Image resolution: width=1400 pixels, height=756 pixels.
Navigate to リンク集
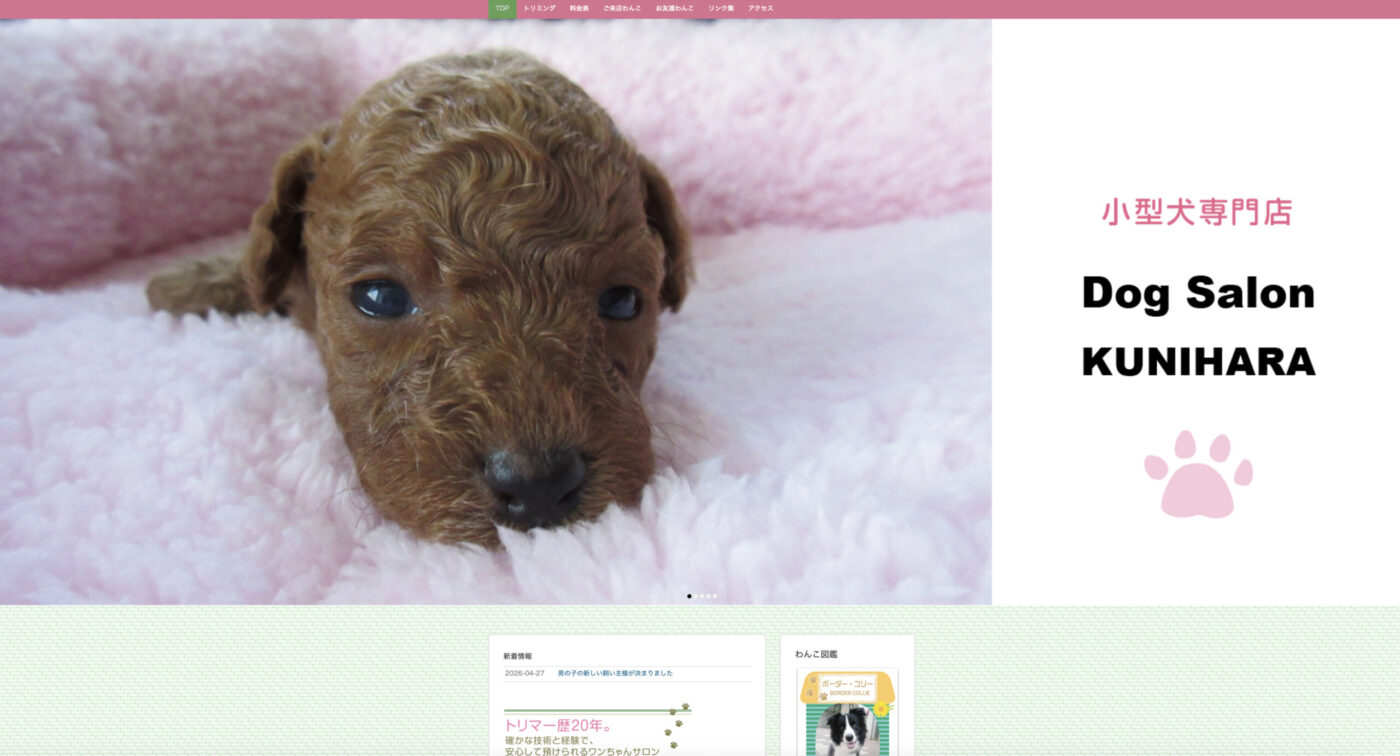coord(721,9)
